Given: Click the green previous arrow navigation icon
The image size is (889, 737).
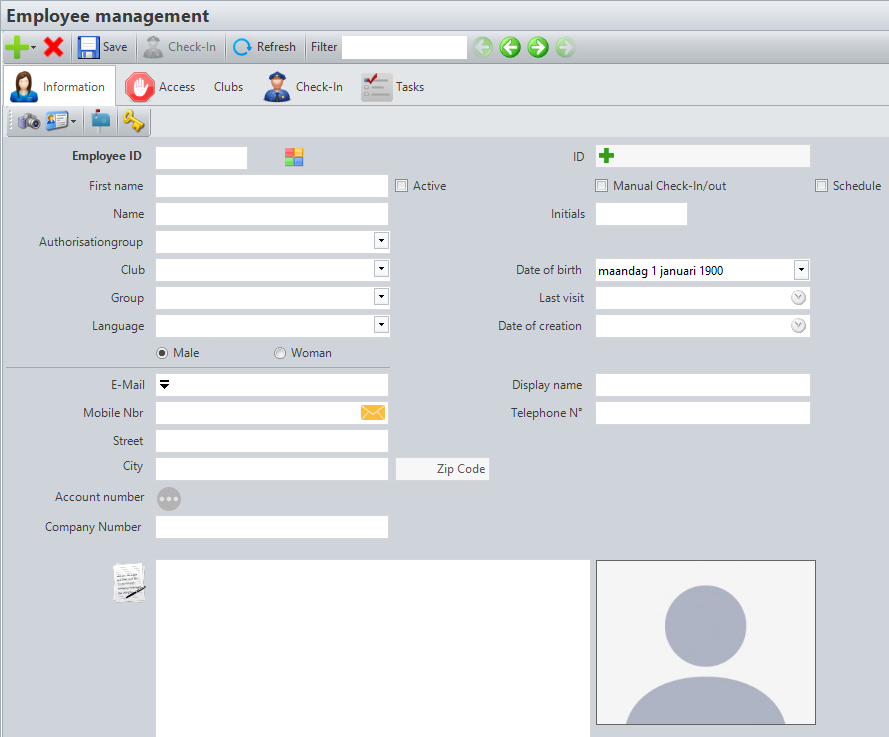Looking at the screenshot, I should point(511,47).
